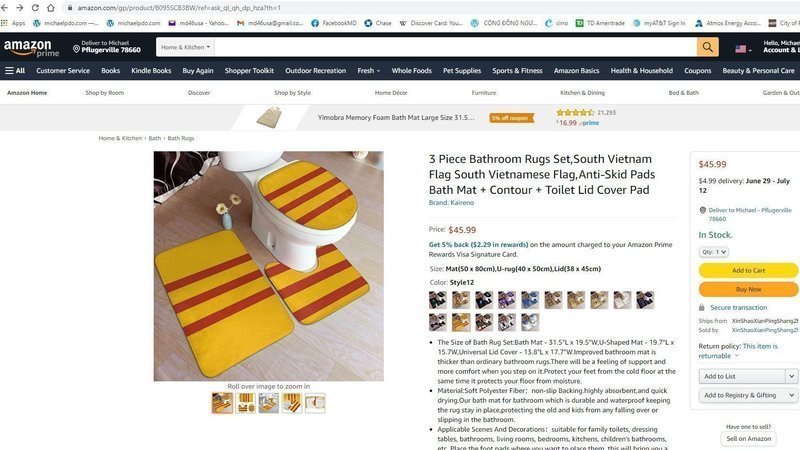
Task: Click the orange search magnifier button
Action: [708, 47]
